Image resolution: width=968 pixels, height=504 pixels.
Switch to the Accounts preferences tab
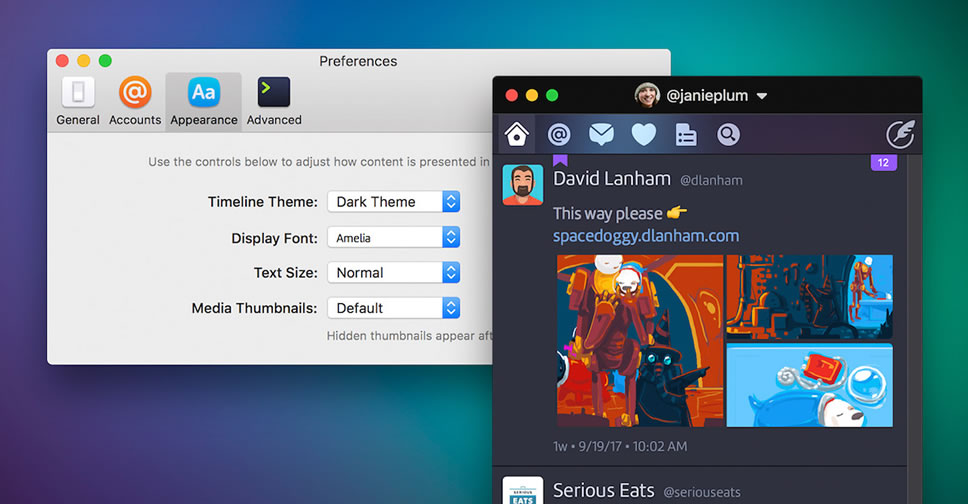tap(135, 101)
